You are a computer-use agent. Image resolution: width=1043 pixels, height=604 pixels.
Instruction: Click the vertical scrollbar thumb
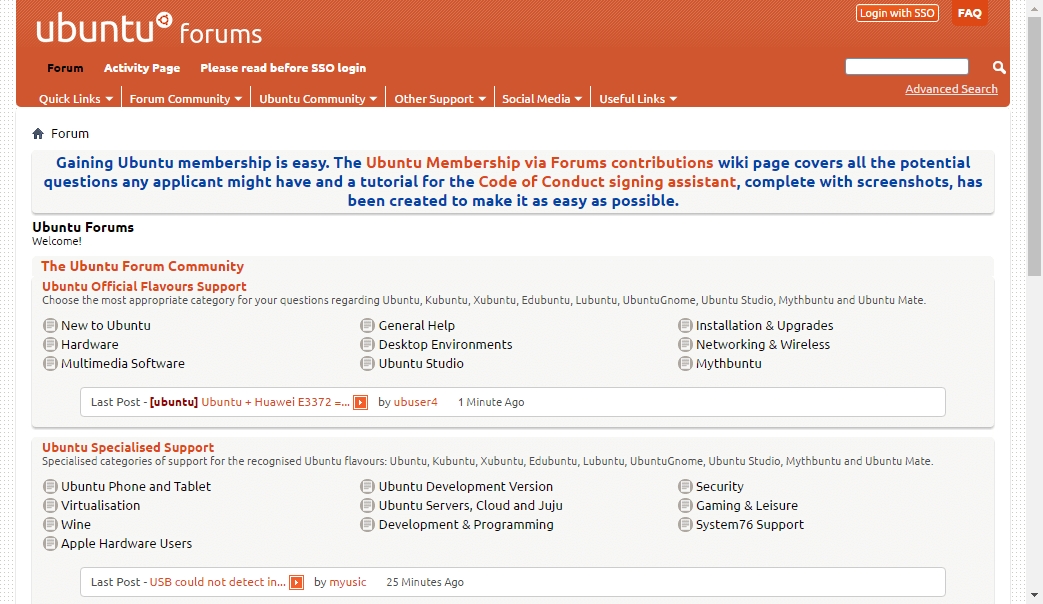pyautogui.click(x=1034, y=146)
